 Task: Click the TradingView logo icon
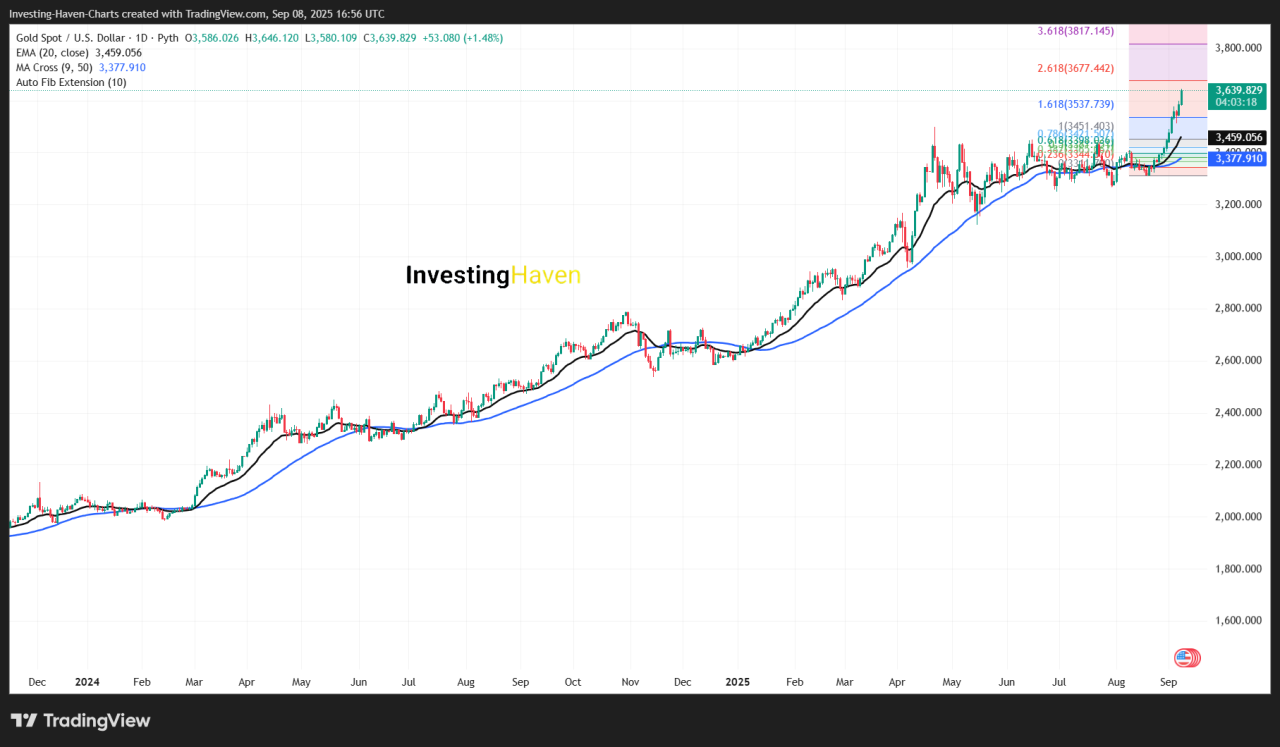(24, 721)
